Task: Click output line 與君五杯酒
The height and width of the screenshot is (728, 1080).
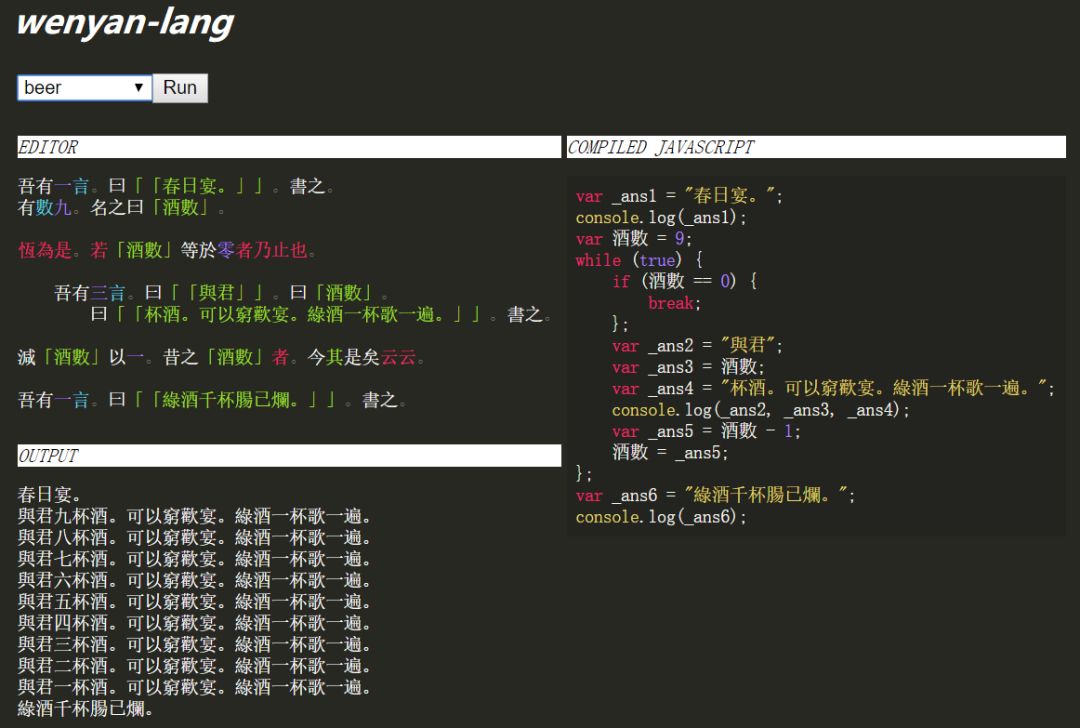Action: click(x=195, y=601)
